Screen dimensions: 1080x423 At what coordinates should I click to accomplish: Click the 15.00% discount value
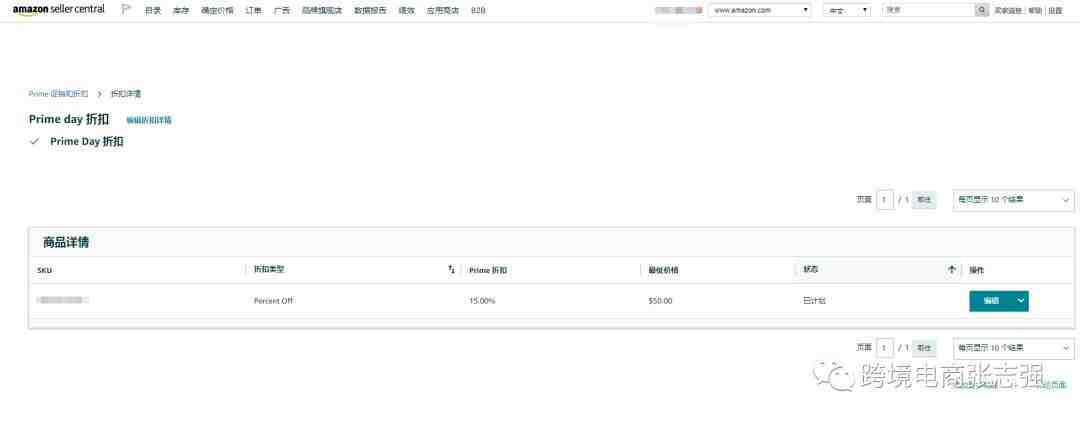482,301
